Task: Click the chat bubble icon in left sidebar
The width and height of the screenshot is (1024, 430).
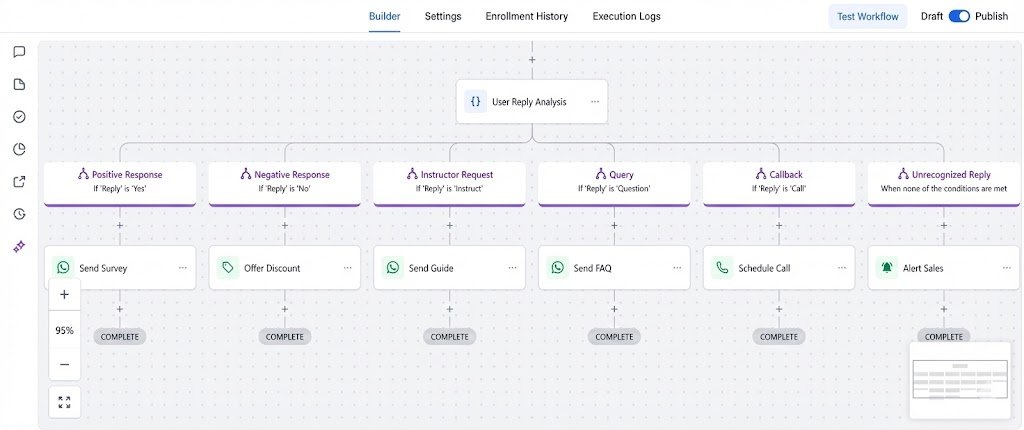Action: [x=19, y=52]
